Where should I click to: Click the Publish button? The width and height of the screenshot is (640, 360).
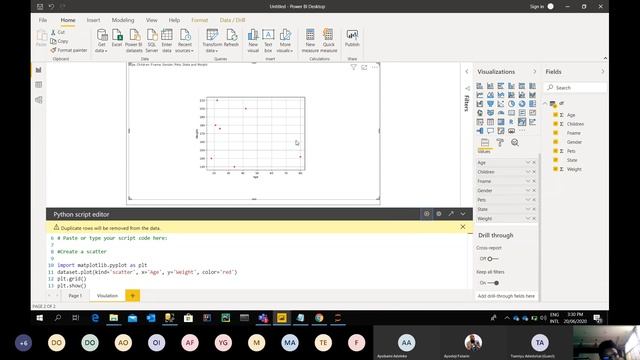click(x=352, y=38)
